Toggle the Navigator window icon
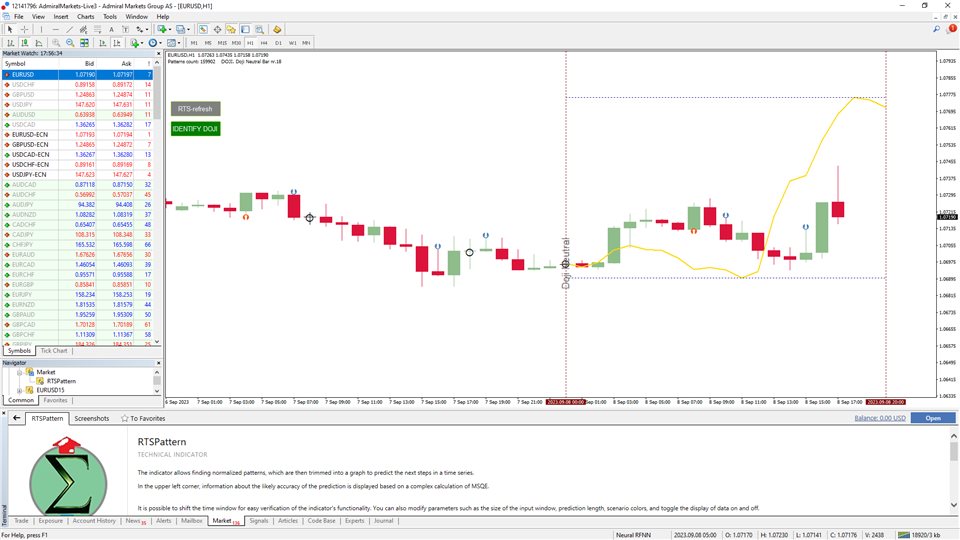This screenshot has width=960, height=540. (x=231, y=29)
